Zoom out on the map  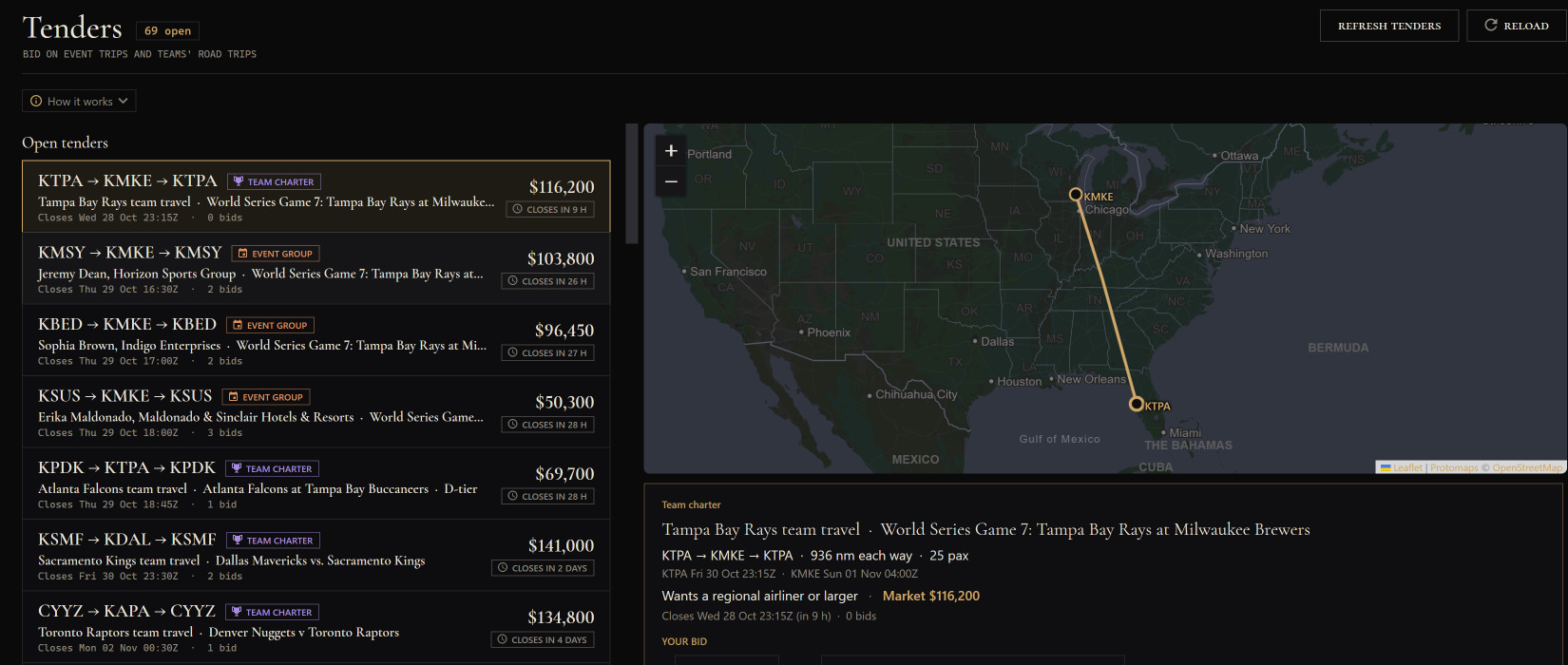pos(671,181)
